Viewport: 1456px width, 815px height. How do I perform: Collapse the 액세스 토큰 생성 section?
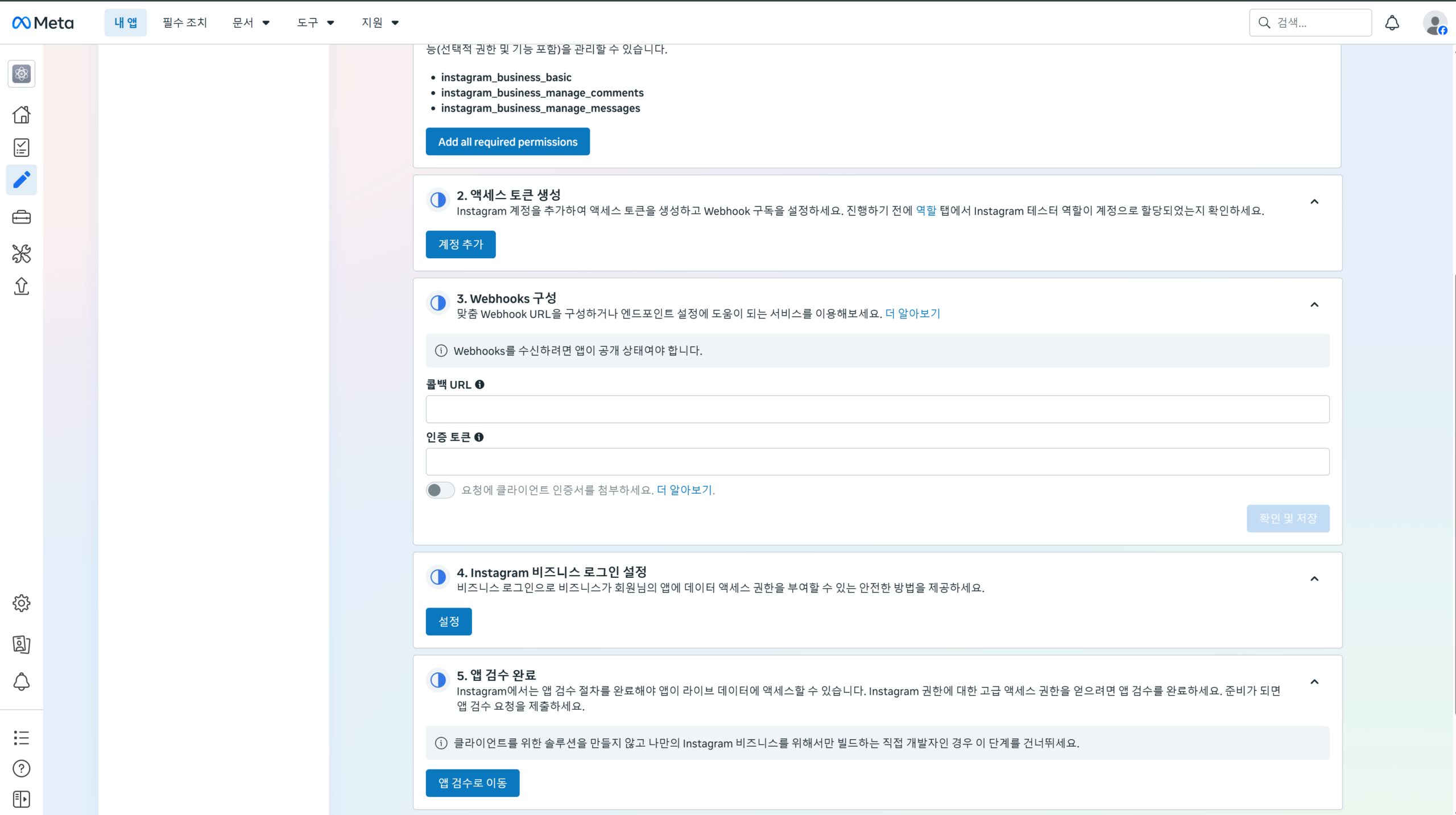[x=1314, y=202]
